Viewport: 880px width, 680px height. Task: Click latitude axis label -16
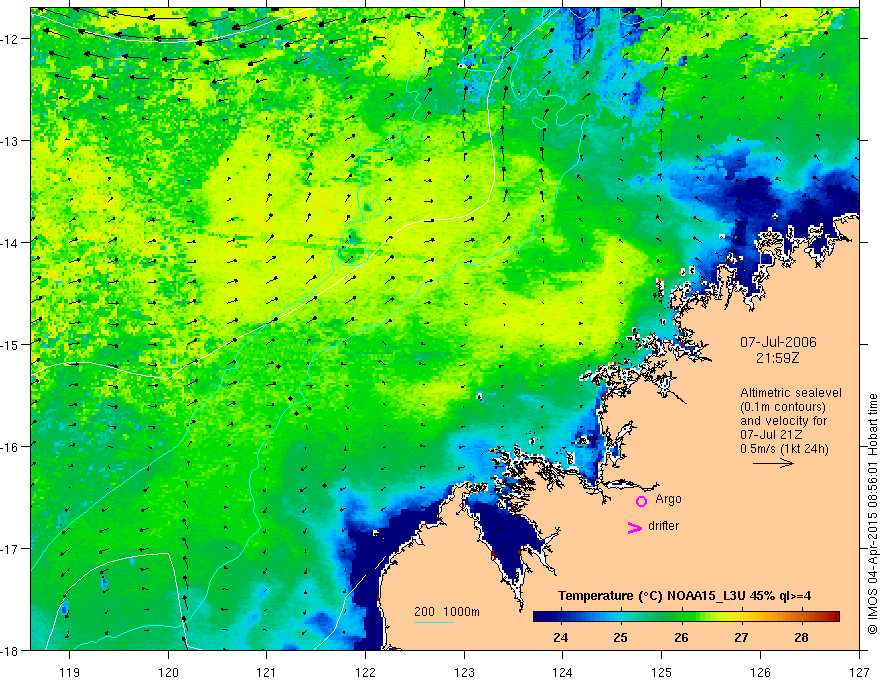[x=10, y=447]
